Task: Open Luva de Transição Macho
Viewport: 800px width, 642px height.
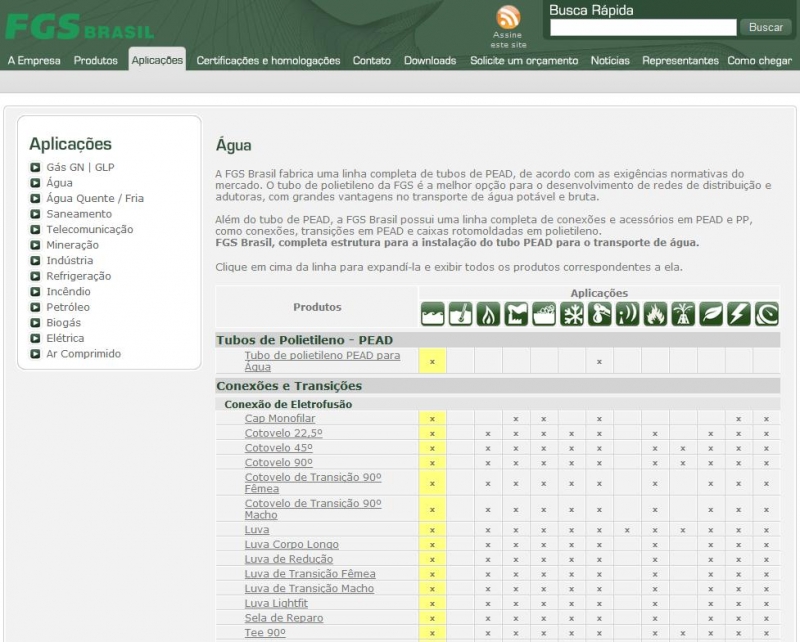Action: point(309,589)
